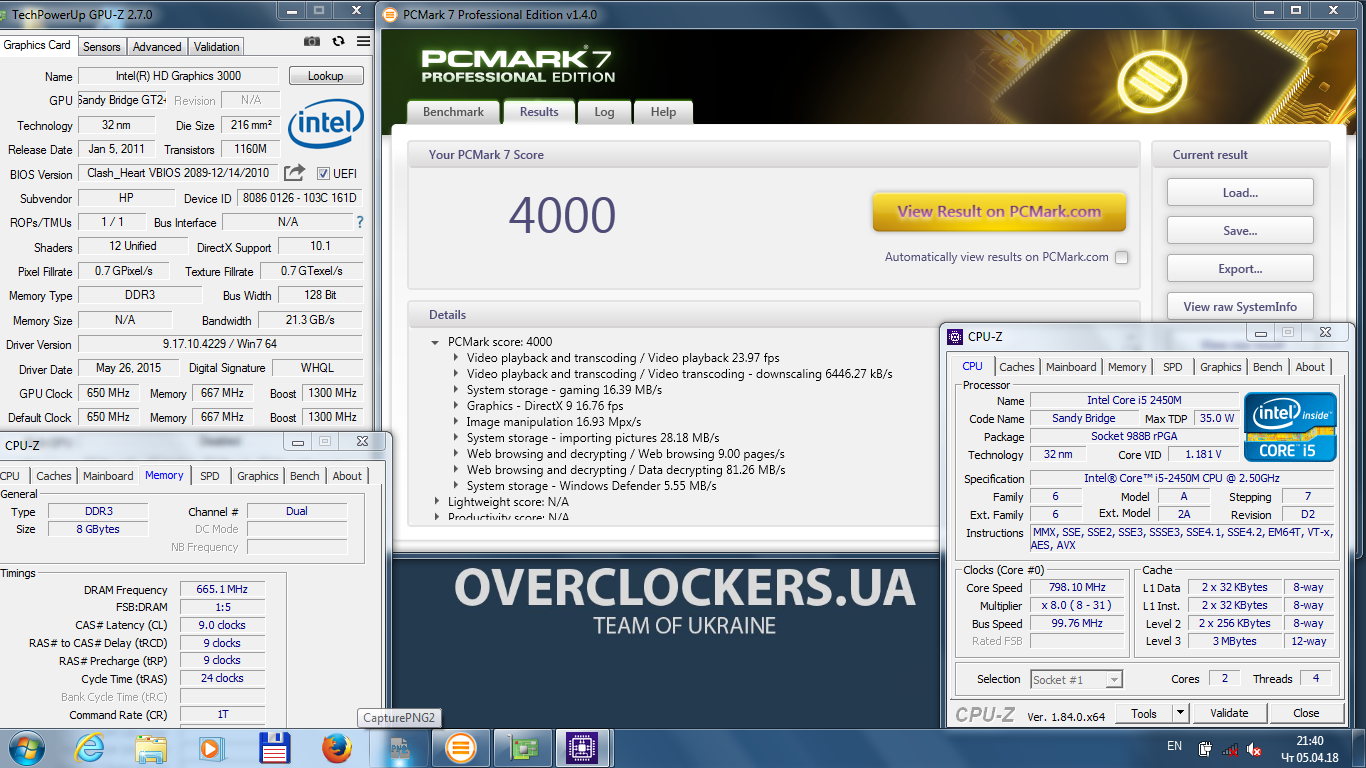1366x768 pixels.
Task: Click the Validate button in CPU-Z
Action: click(1229, 713)
